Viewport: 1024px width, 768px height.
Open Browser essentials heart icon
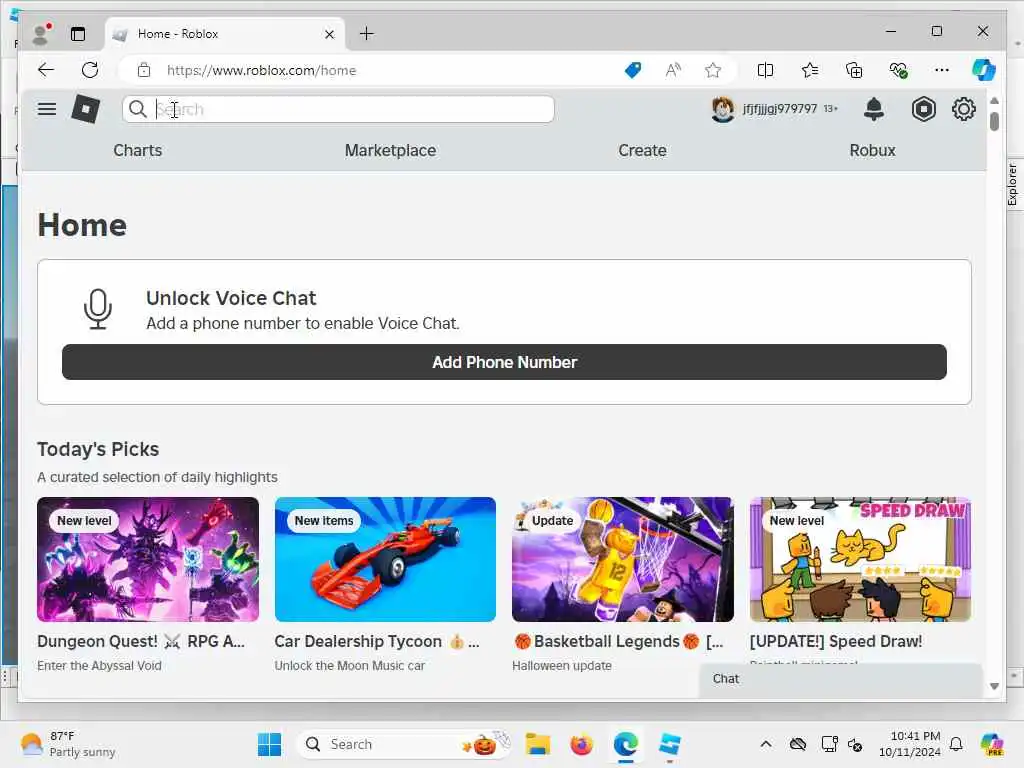899,70
